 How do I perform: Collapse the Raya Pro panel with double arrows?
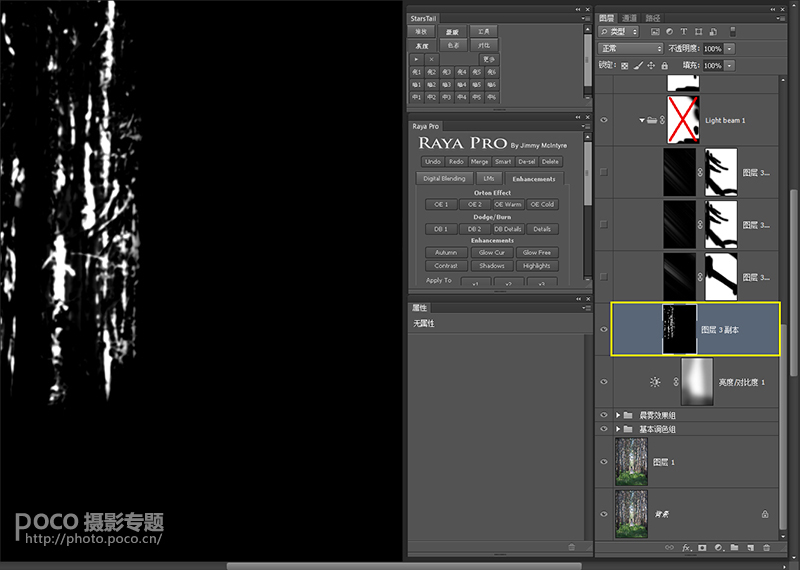point(578,117)
